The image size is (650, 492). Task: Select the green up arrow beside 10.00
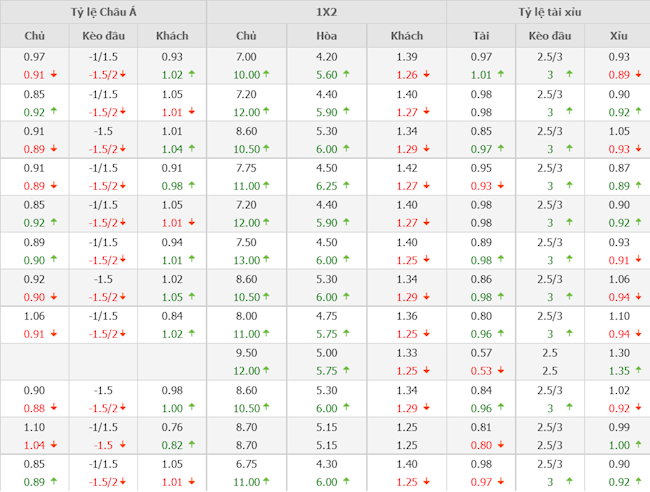coord(267,74)
